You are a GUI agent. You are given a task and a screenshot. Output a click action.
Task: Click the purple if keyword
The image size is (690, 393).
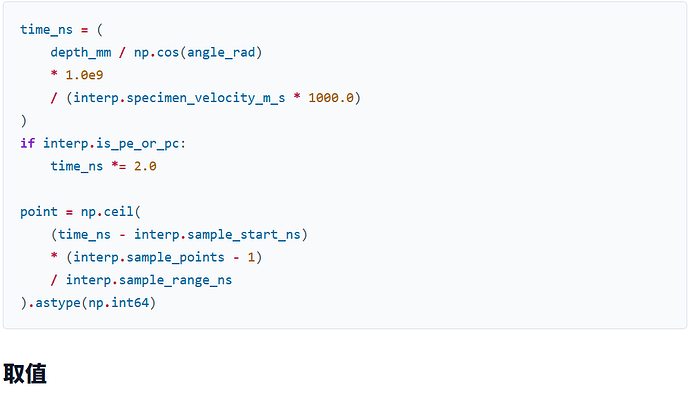pyautogui.click(x=27, y=143)
